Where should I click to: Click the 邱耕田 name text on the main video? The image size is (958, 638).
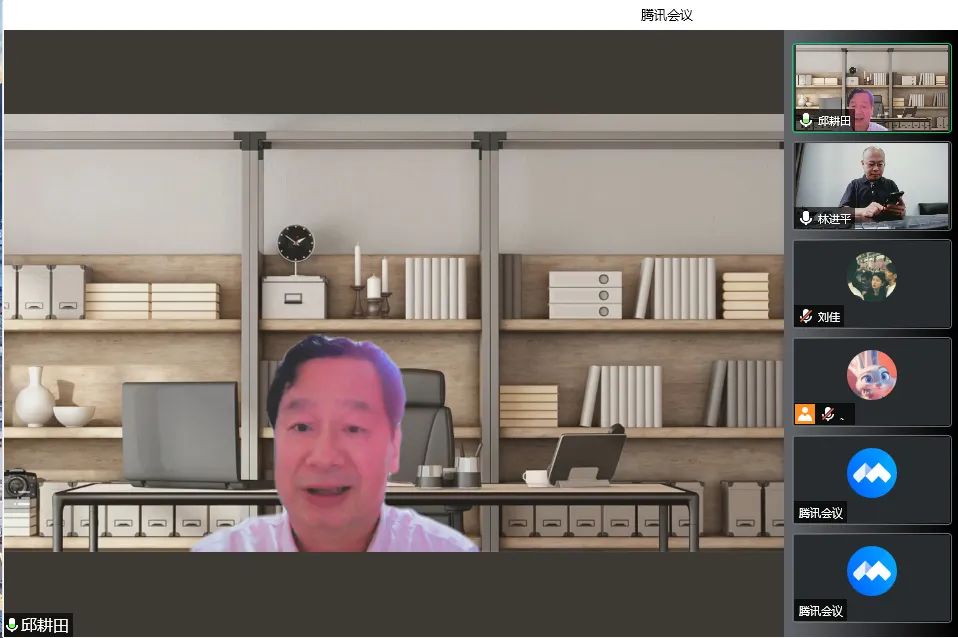tap(45, 625)
